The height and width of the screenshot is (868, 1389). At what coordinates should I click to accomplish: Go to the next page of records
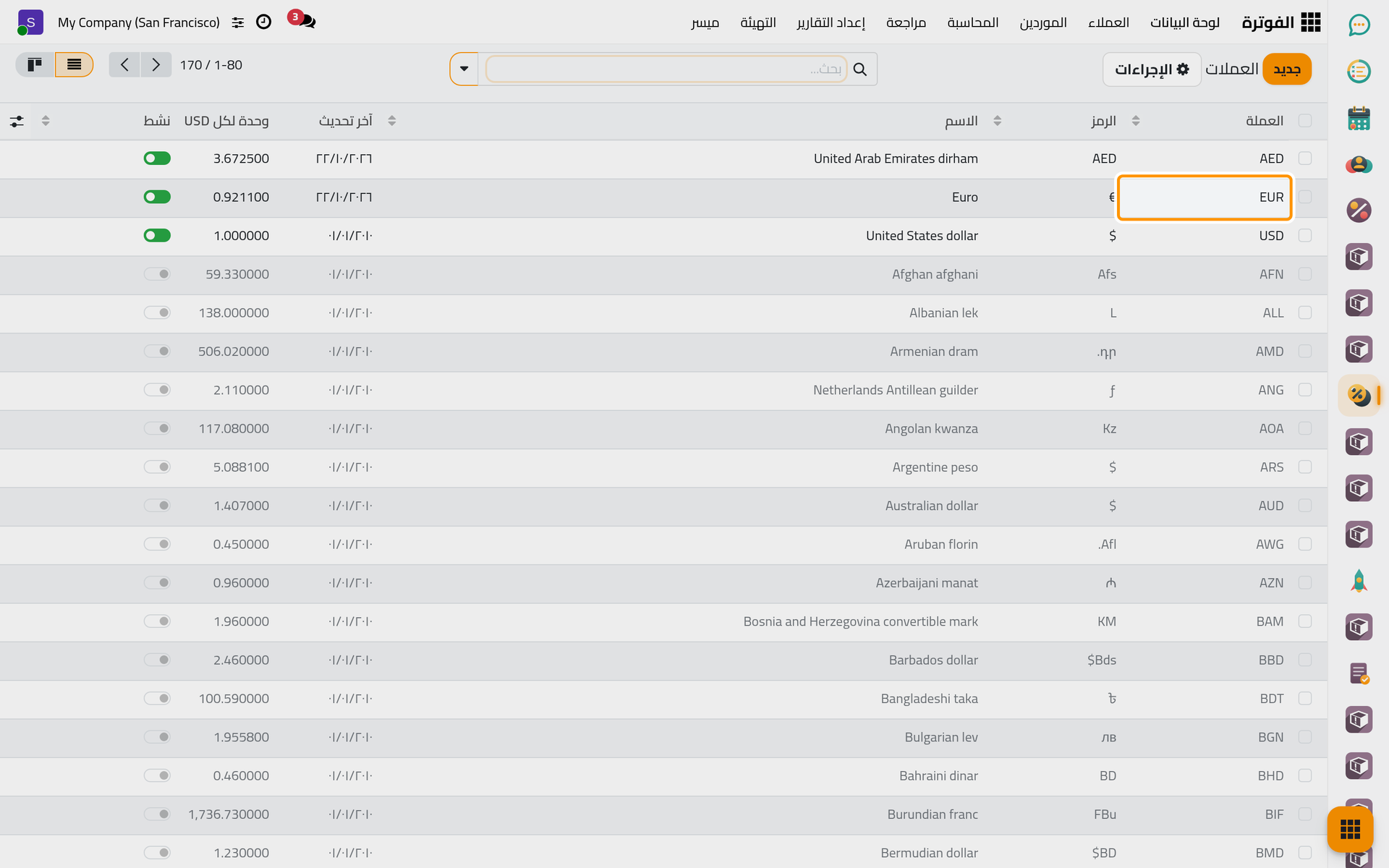156,65
